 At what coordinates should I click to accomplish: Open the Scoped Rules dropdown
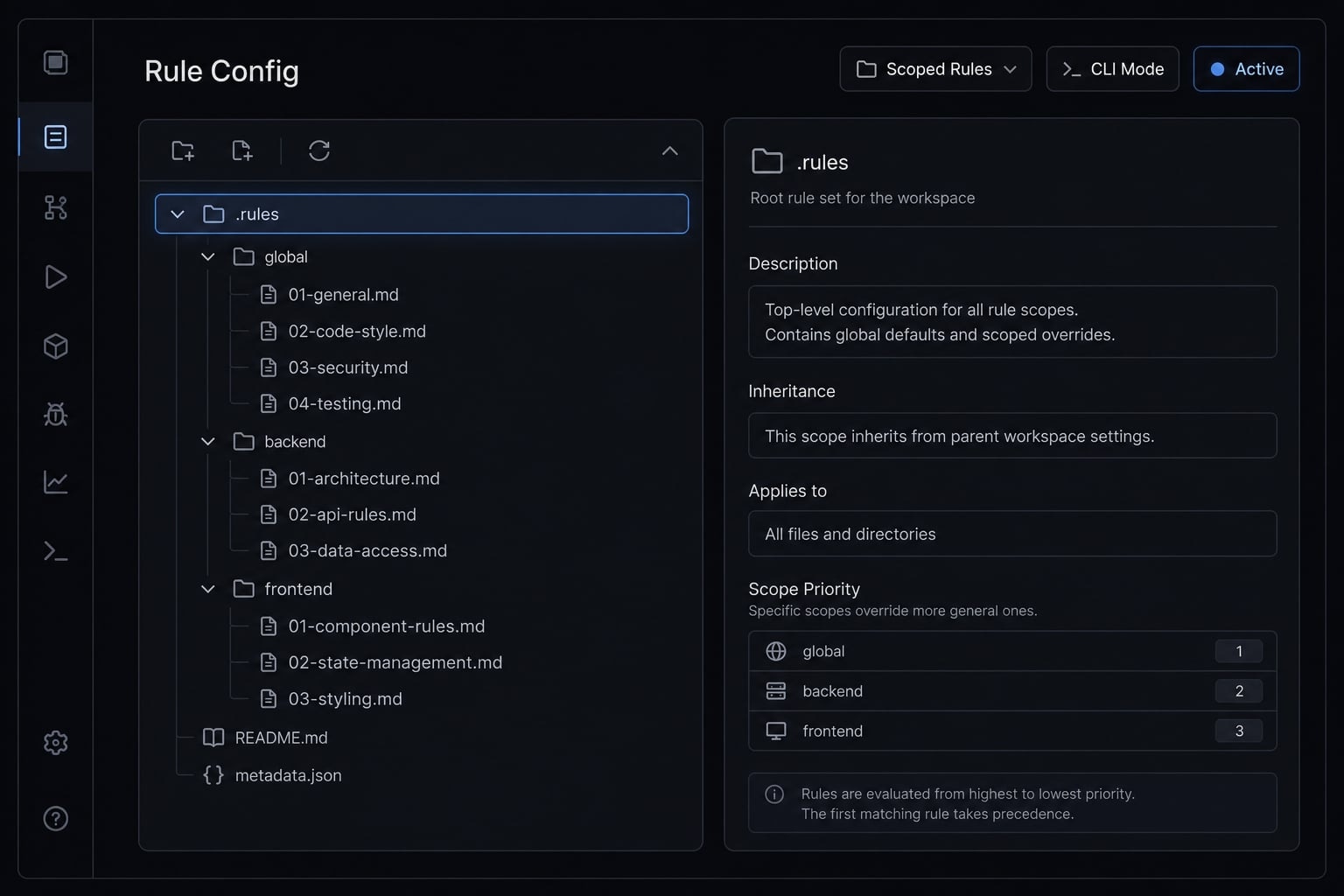click(935, 69)
